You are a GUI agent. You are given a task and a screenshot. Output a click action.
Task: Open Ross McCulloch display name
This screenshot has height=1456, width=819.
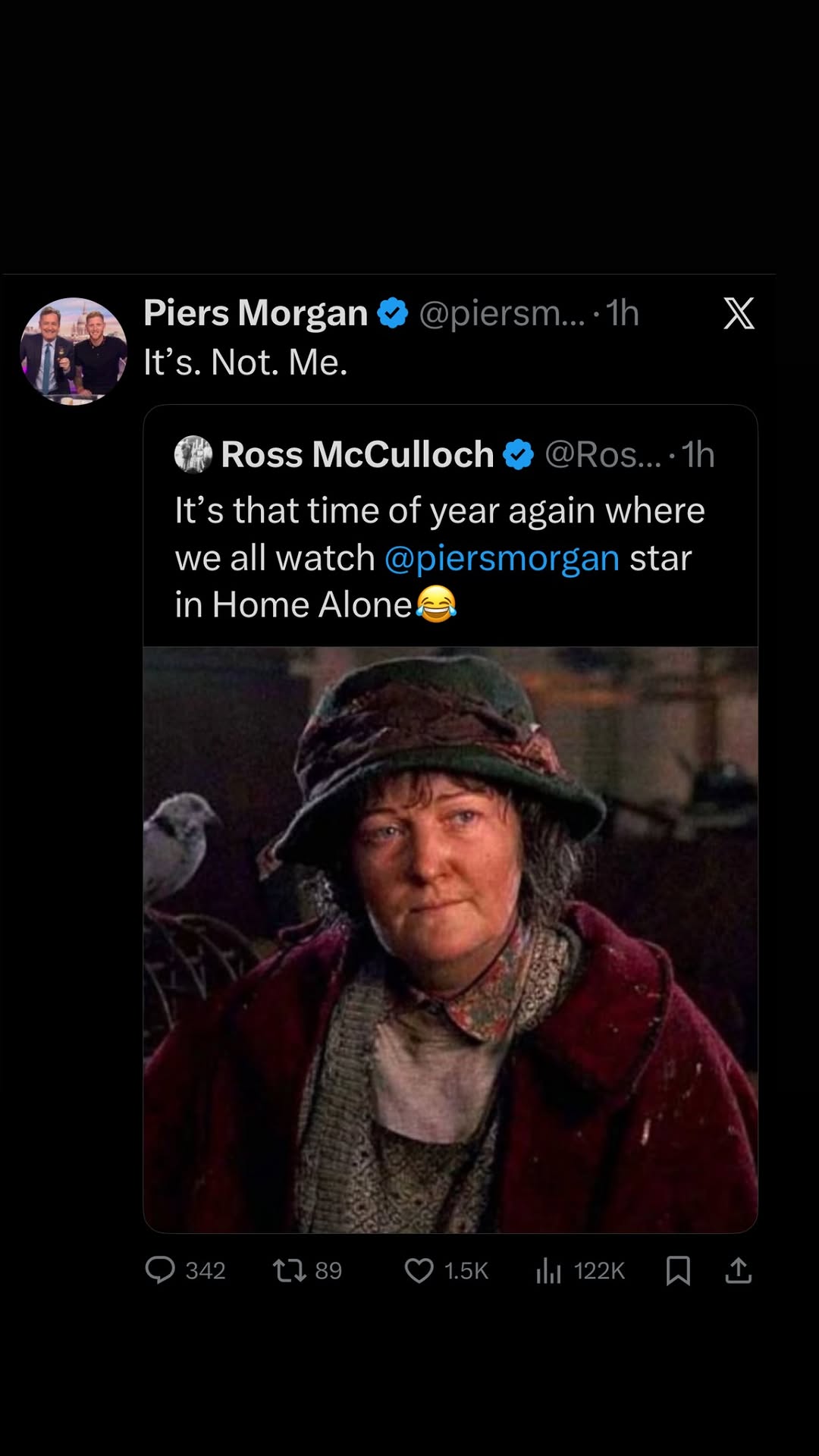click(x=357, y=455)
